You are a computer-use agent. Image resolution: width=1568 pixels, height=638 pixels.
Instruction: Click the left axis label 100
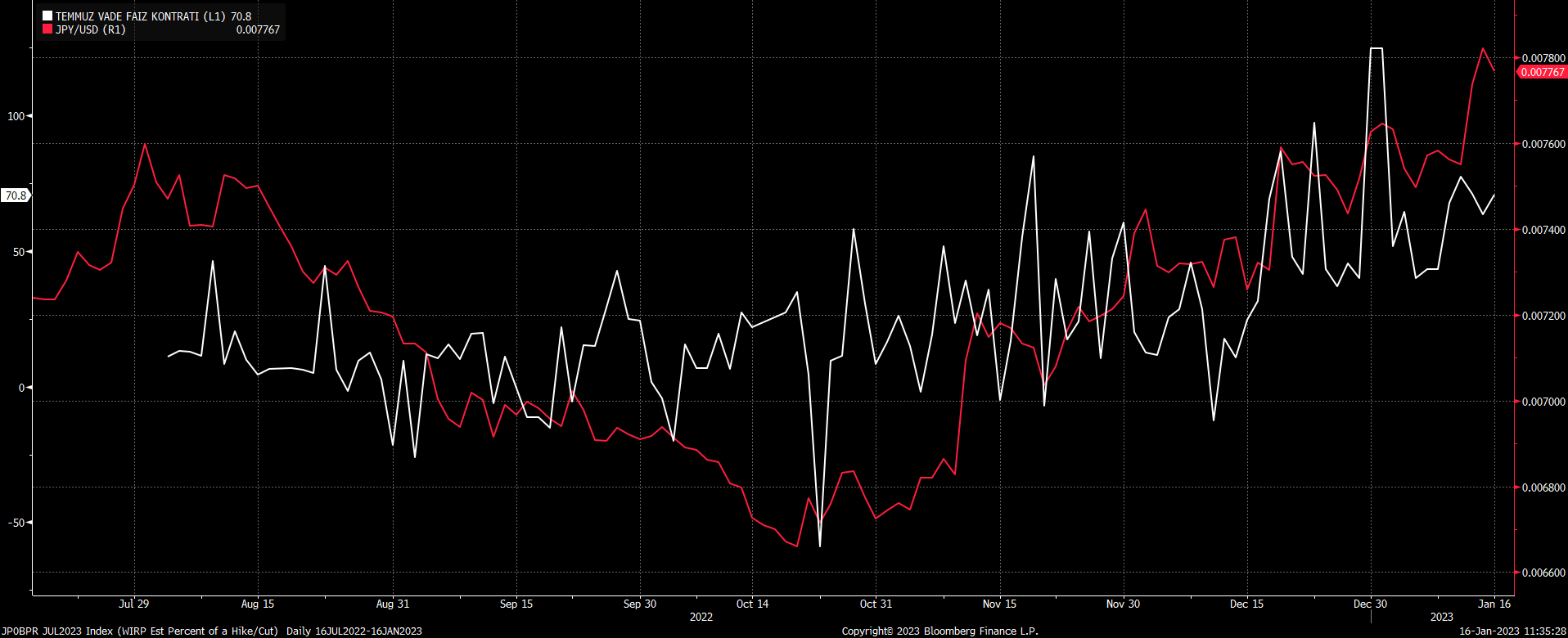click(16, 116)
